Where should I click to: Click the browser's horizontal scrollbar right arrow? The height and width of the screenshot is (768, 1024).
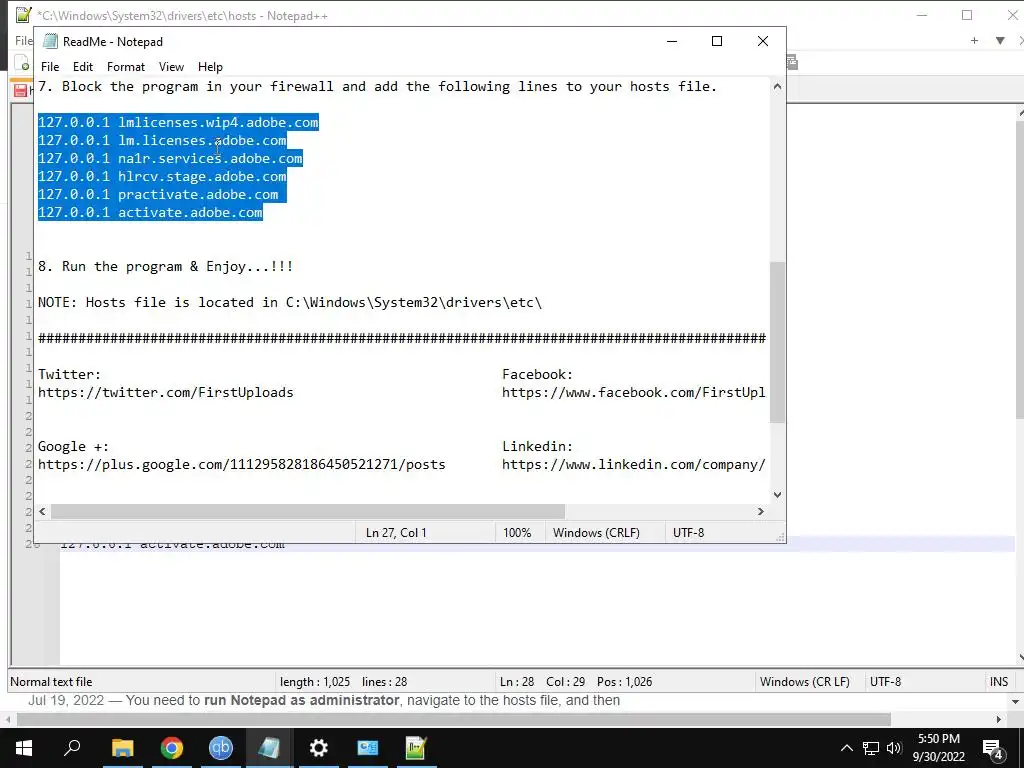pyautogui.click(x=999, y=720)
